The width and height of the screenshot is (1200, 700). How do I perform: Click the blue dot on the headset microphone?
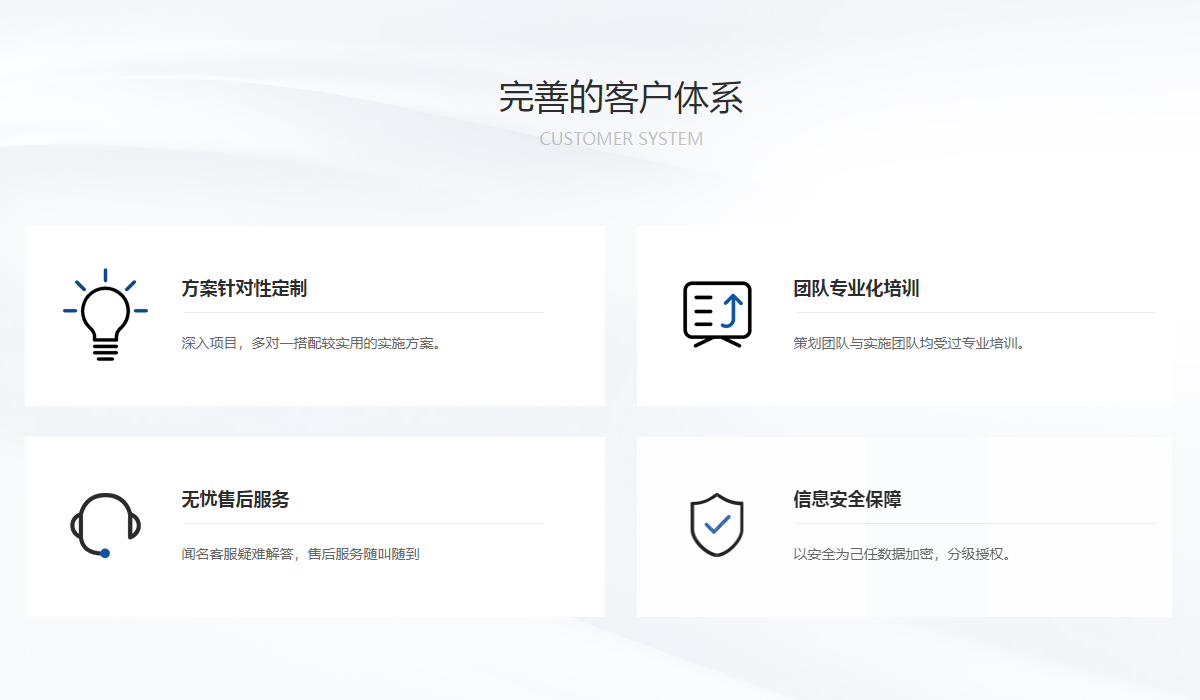[105, 553]
